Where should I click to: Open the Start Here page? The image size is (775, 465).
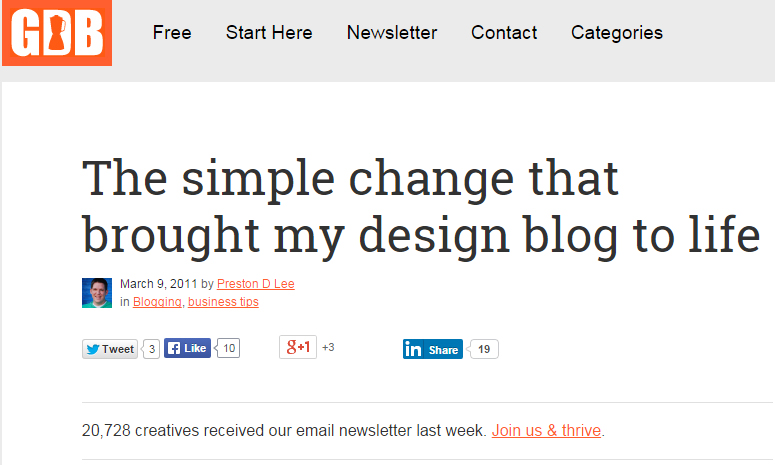[x=269, y=33]
